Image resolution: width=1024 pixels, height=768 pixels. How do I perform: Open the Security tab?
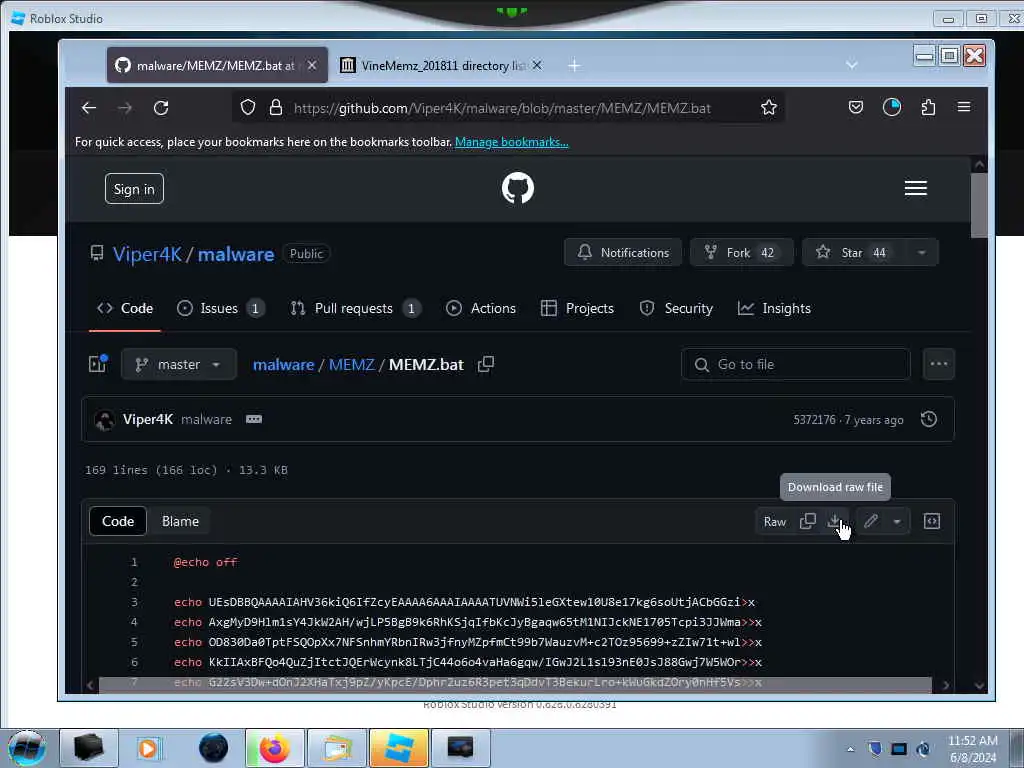tap(676, 308)
